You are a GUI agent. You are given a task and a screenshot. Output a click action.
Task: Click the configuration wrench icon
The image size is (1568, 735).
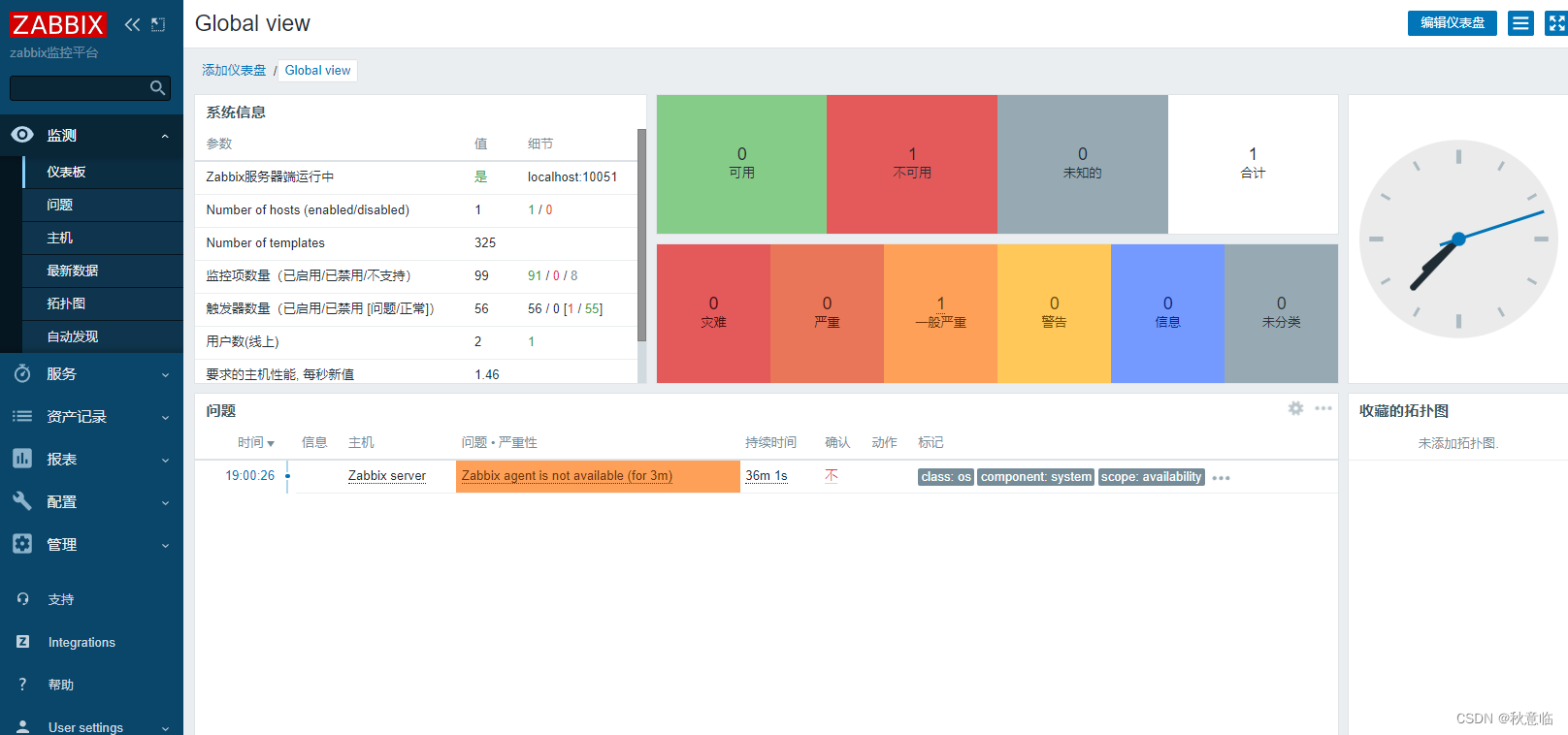[22, 501]
